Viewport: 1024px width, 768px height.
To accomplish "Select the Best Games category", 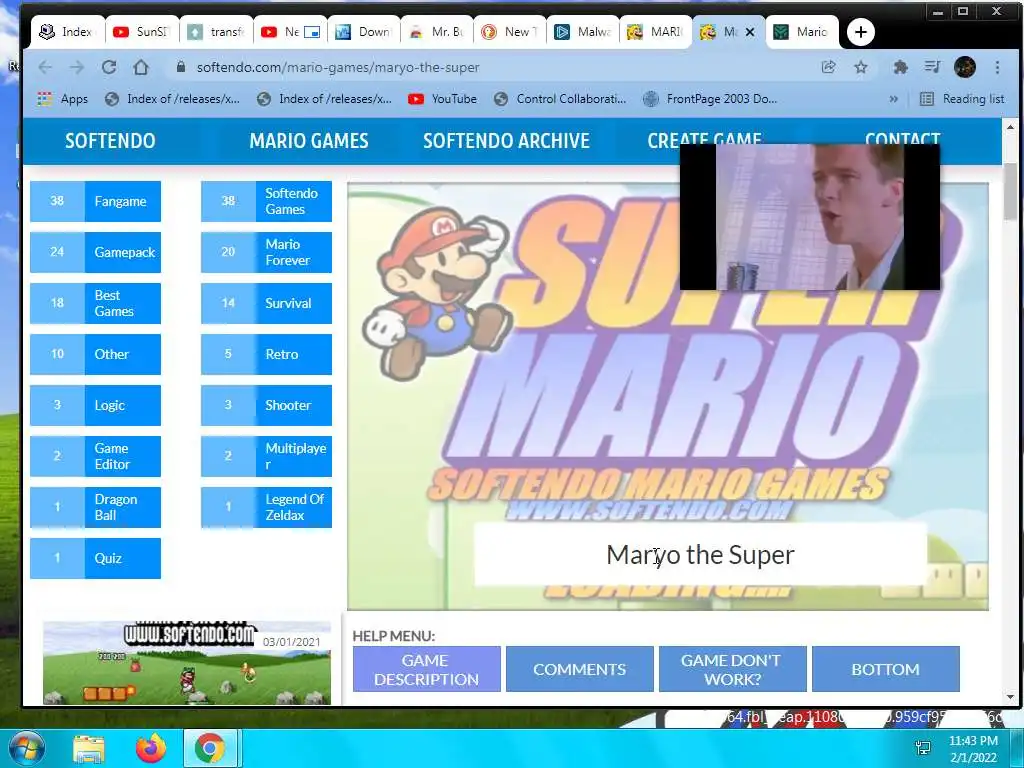I will [x=95, y=303].
